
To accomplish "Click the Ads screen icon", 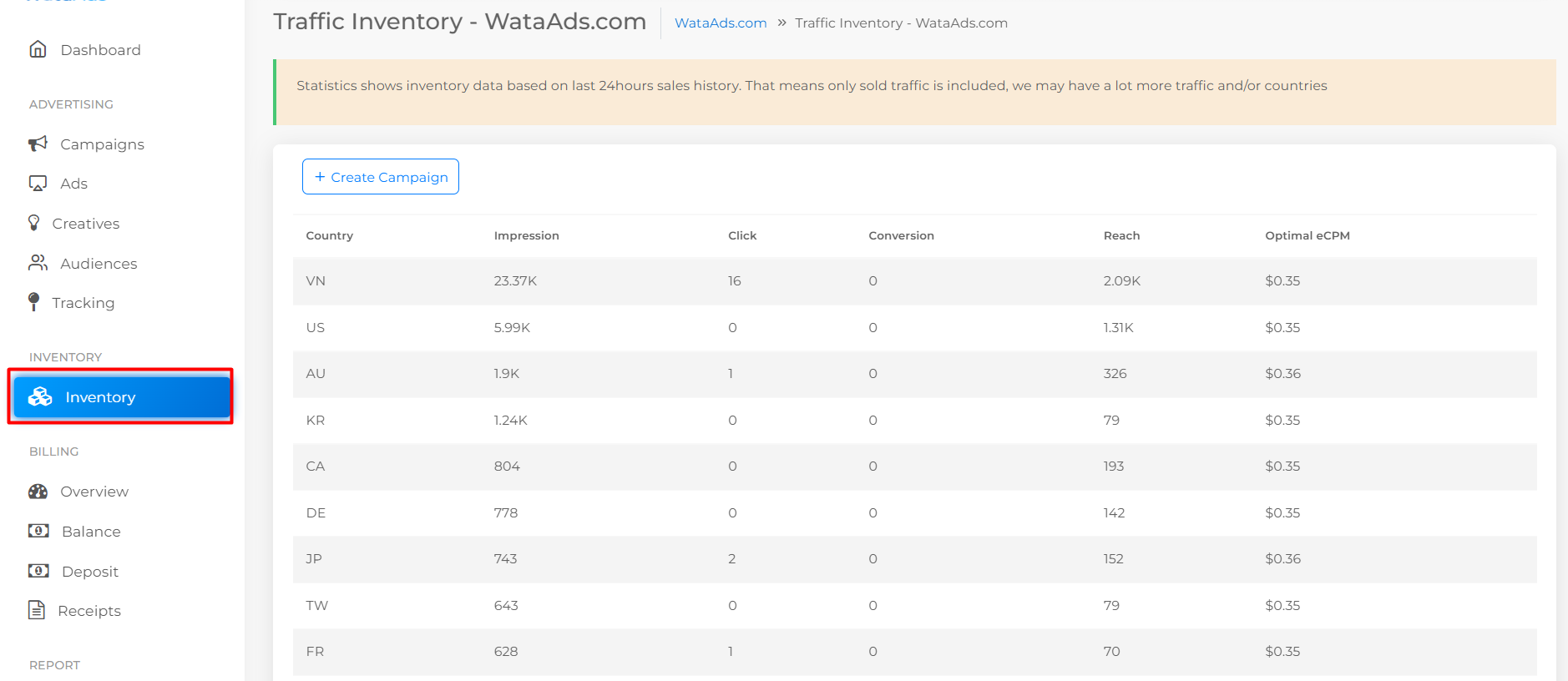I will [38, 183].
